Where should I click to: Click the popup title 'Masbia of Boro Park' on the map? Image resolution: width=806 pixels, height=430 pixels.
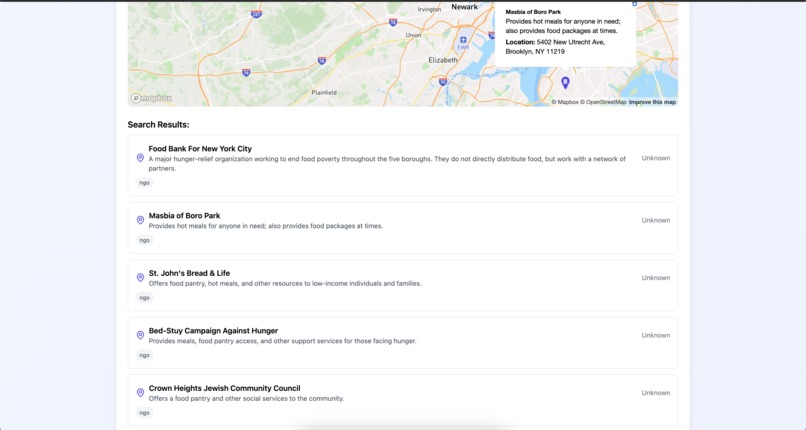[x=533, y=12]
